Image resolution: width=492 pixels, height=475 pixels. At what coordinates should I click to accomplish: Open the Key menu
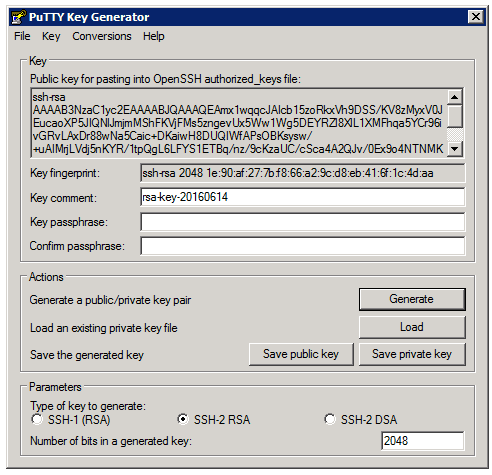[51, 36]
